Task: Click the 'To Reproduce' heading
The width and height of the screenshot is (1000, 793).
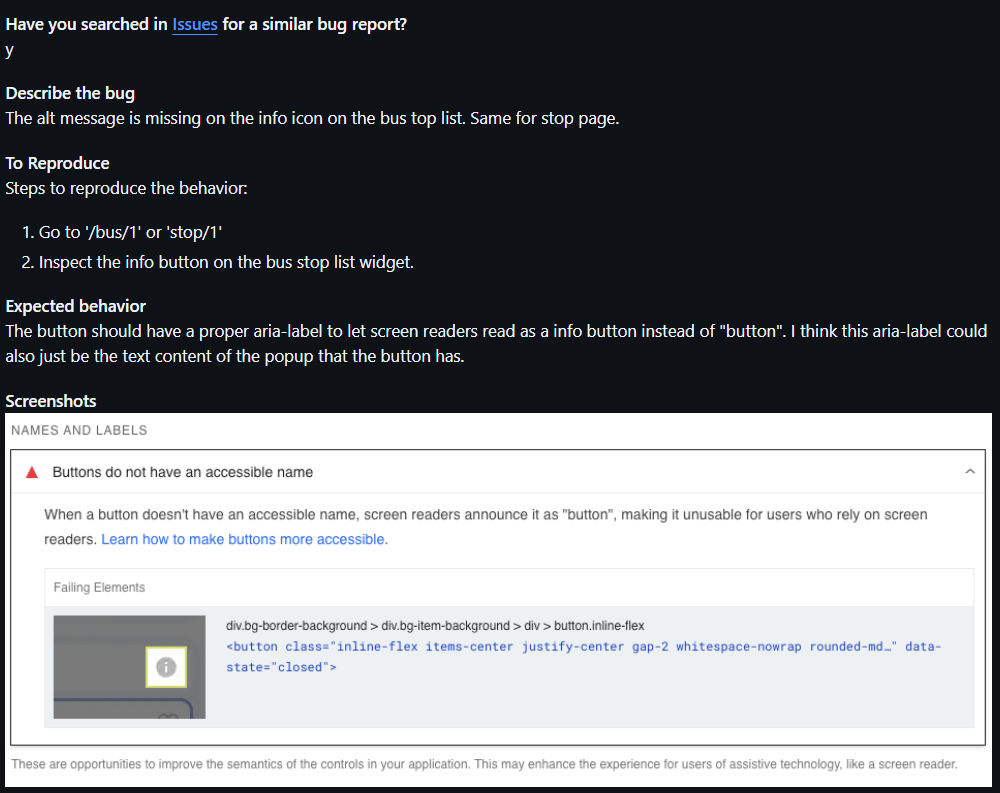Action: 57,163
